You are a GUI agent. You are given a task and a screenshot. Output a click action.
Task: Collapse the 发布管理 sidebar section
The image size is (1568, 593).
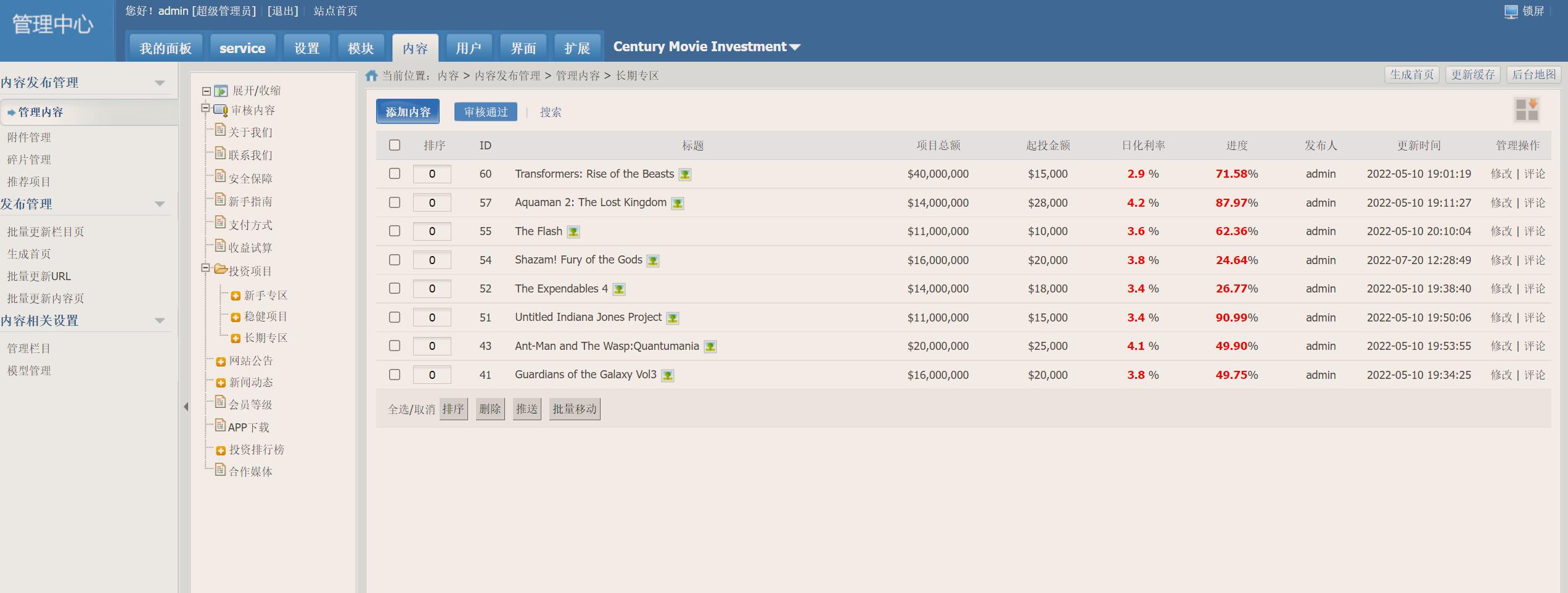coord(160,204)
